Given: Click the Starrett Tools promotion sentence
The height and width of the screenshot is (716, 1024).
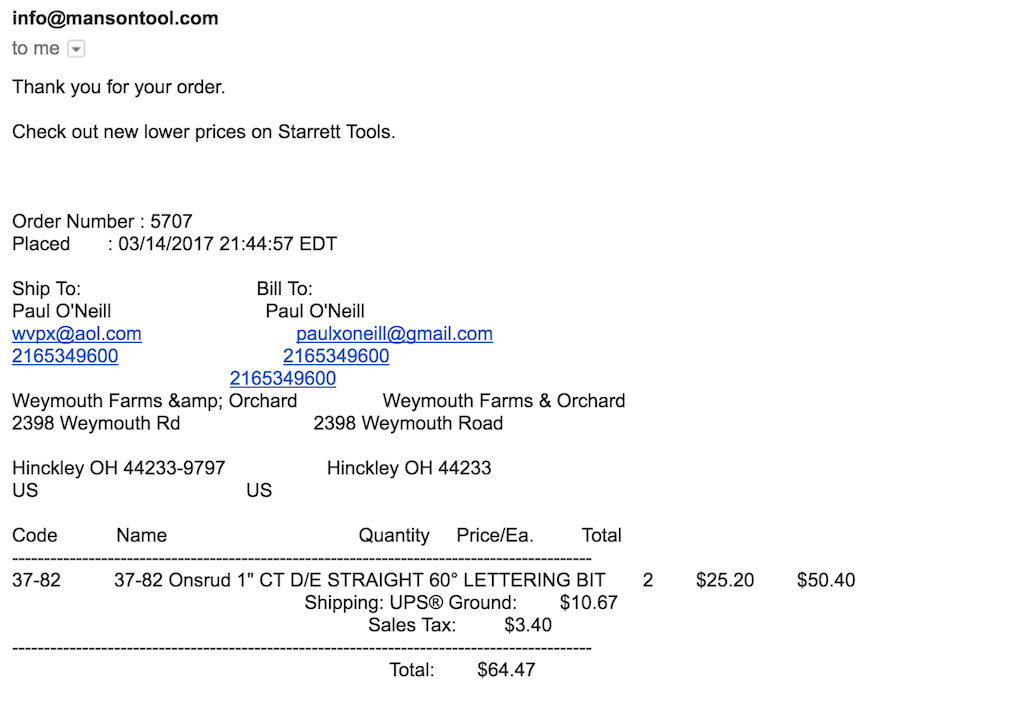Looking at the screenshot, I should [x=203, y=132].
